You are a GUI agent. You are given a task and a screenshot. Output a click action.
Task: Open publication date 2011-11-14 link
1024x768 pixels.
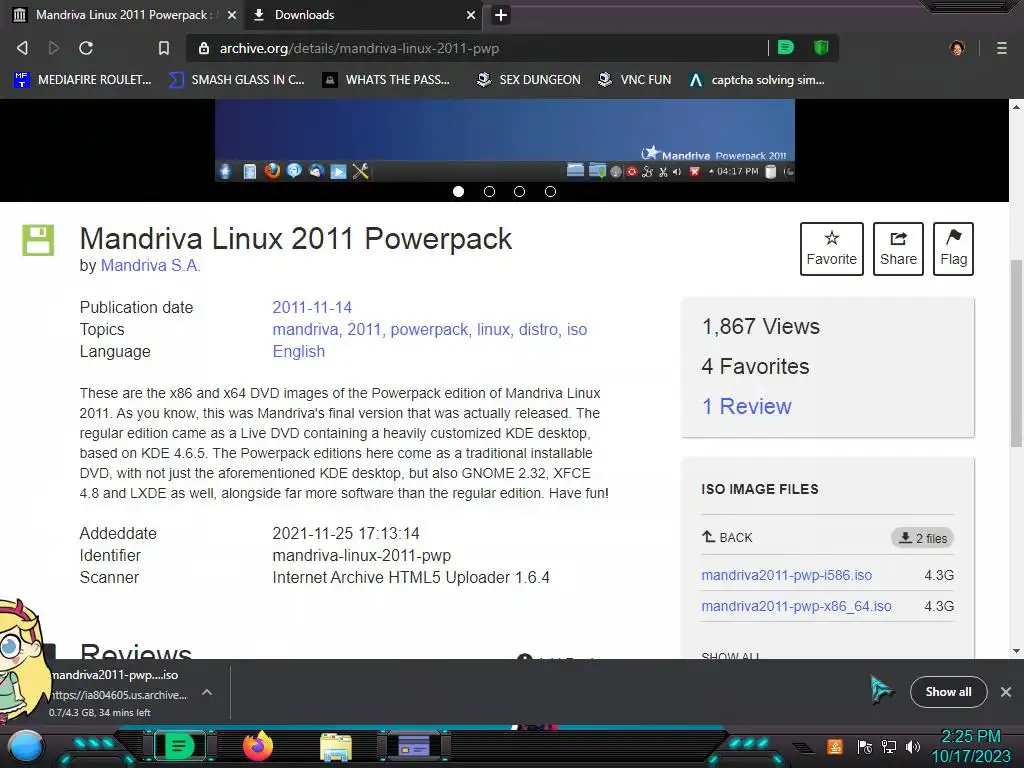coord(312,307)
